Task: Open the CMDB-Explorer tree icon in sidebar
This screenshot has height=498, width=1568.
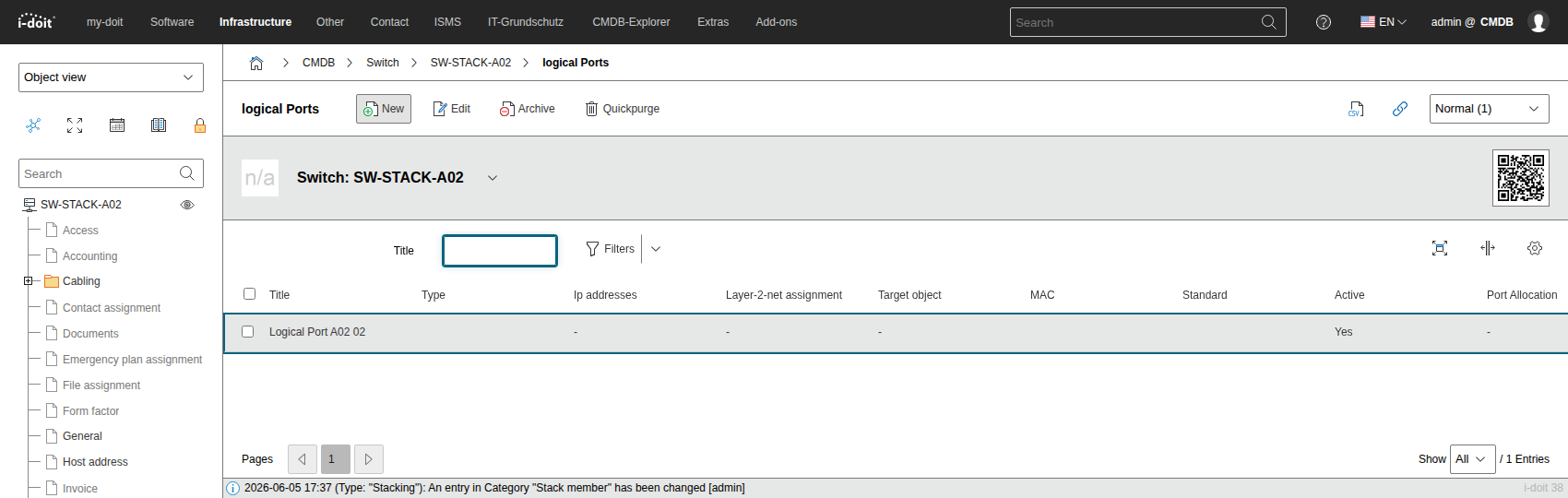Action: 33,125
